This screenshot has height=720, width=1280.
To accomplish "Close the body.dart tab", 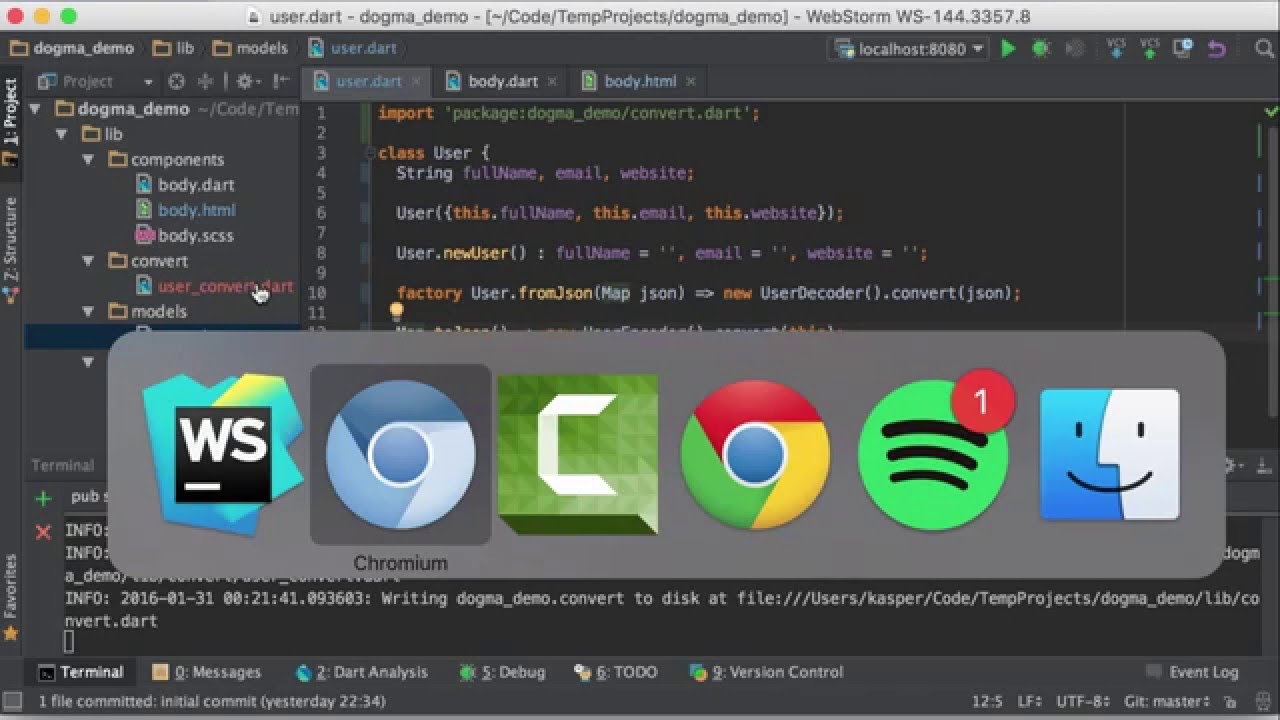I will click(x=553, y=82).
